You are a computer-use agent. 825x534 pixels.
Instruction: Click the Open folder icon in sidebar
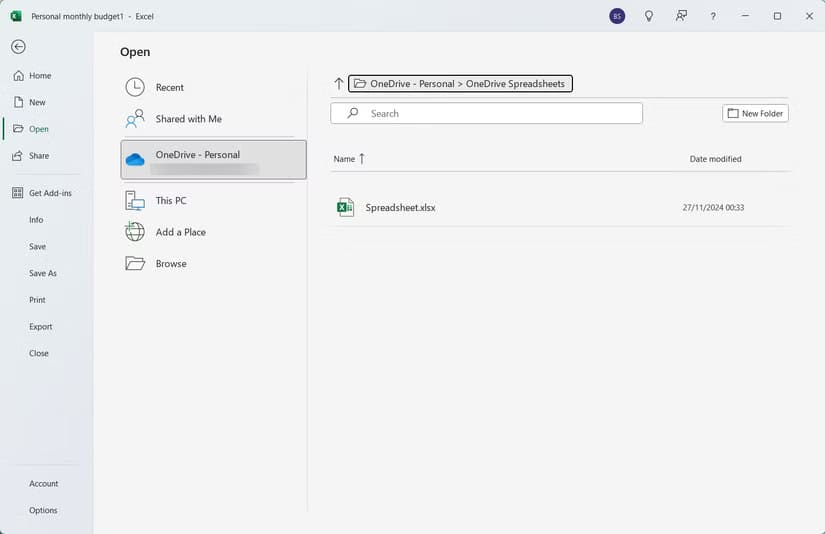pos(18,129)
